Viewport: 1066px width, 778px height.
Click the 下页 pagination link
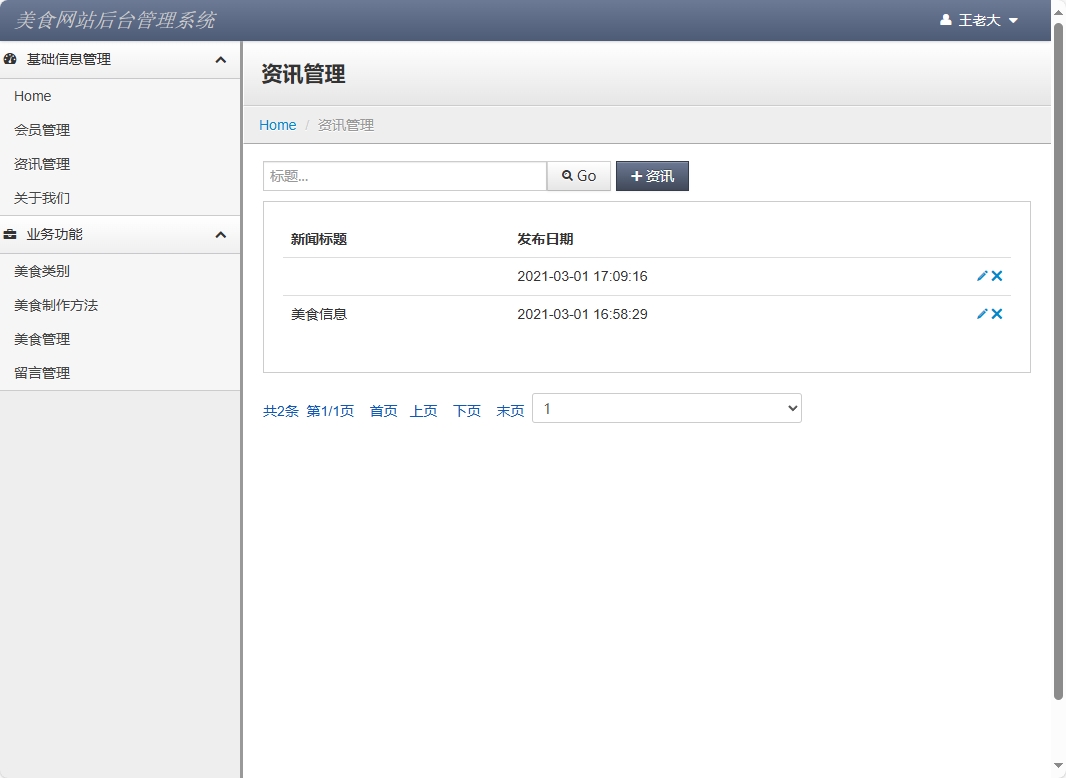coord(466,410)
